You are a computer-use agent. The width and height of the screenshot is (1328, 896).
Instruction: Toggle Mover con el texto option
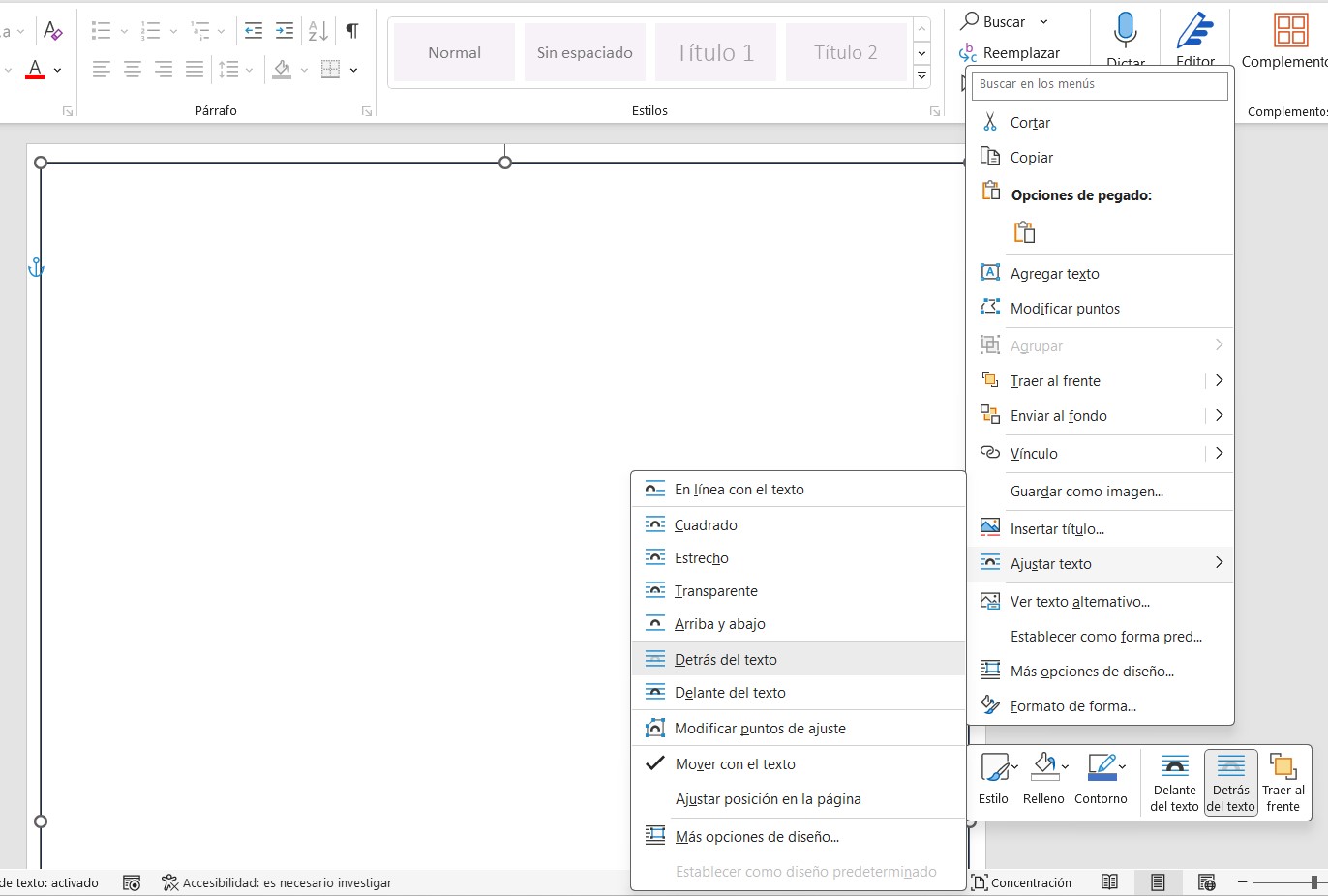799,764
